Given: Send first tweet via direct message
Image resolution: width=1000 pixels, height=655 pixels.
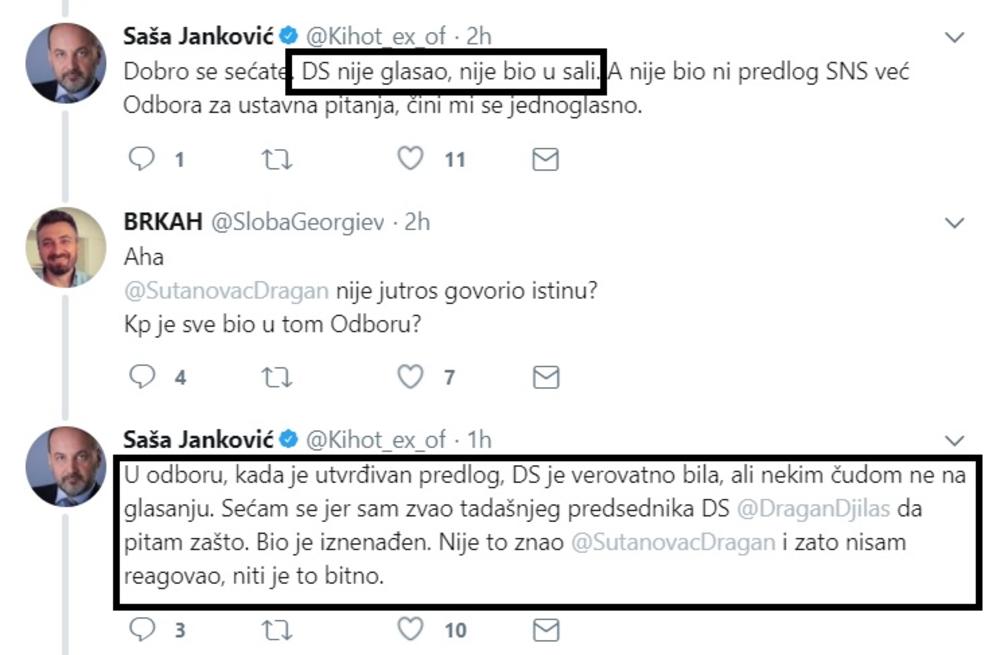Looking at the screenshot, I should click(x=545, y=158).
